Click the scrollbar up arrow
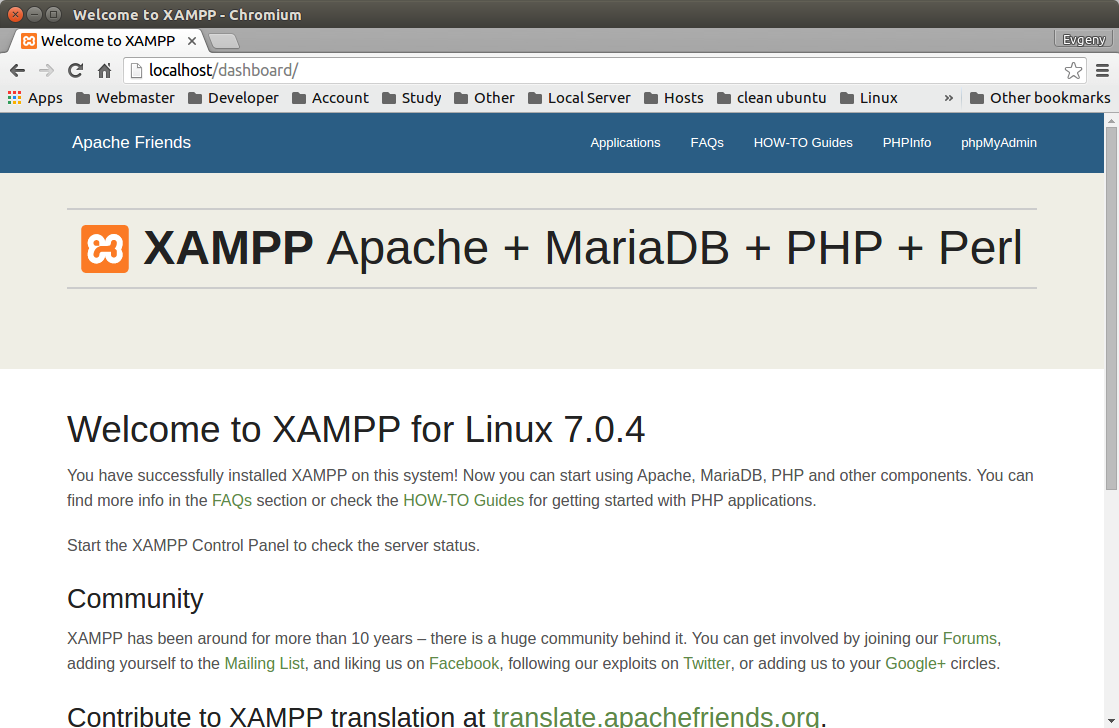The height and width of the screenshot is (728, 1119). (1111, 120)
